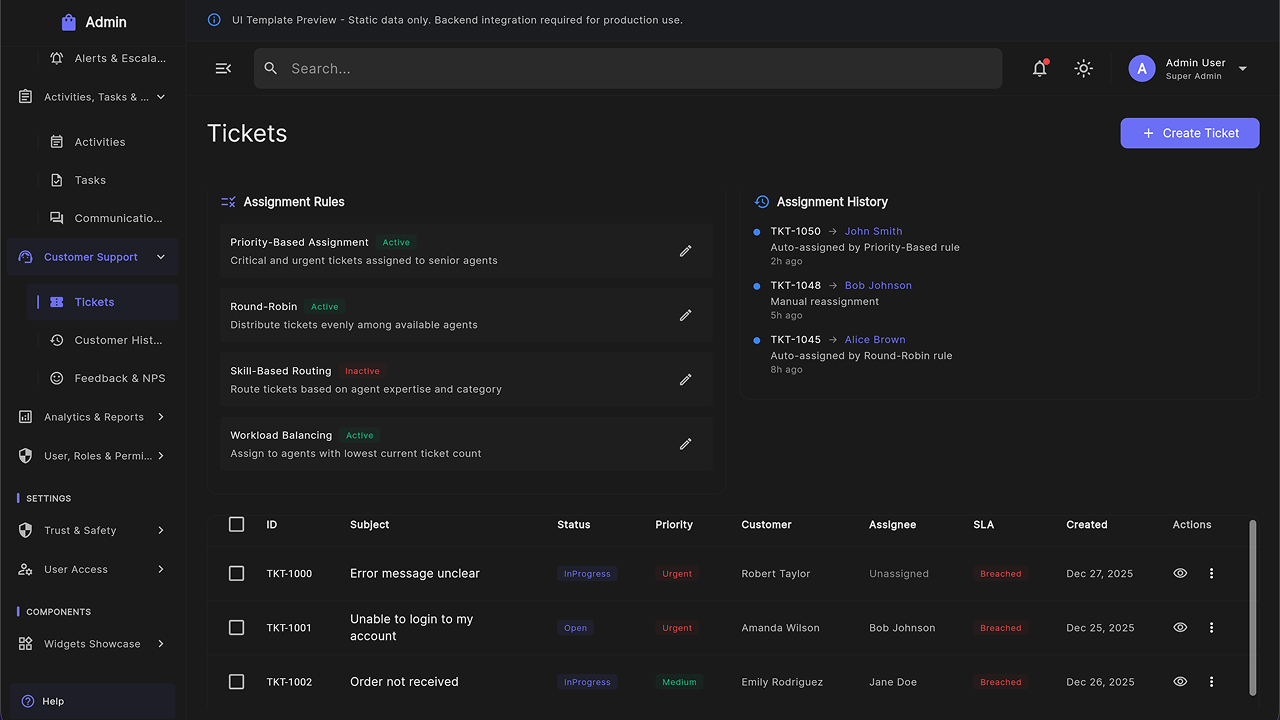Viewport: 1280px width, 720px height.
Task: Click the Assignment History clock icon
Action: pos(762,202)
